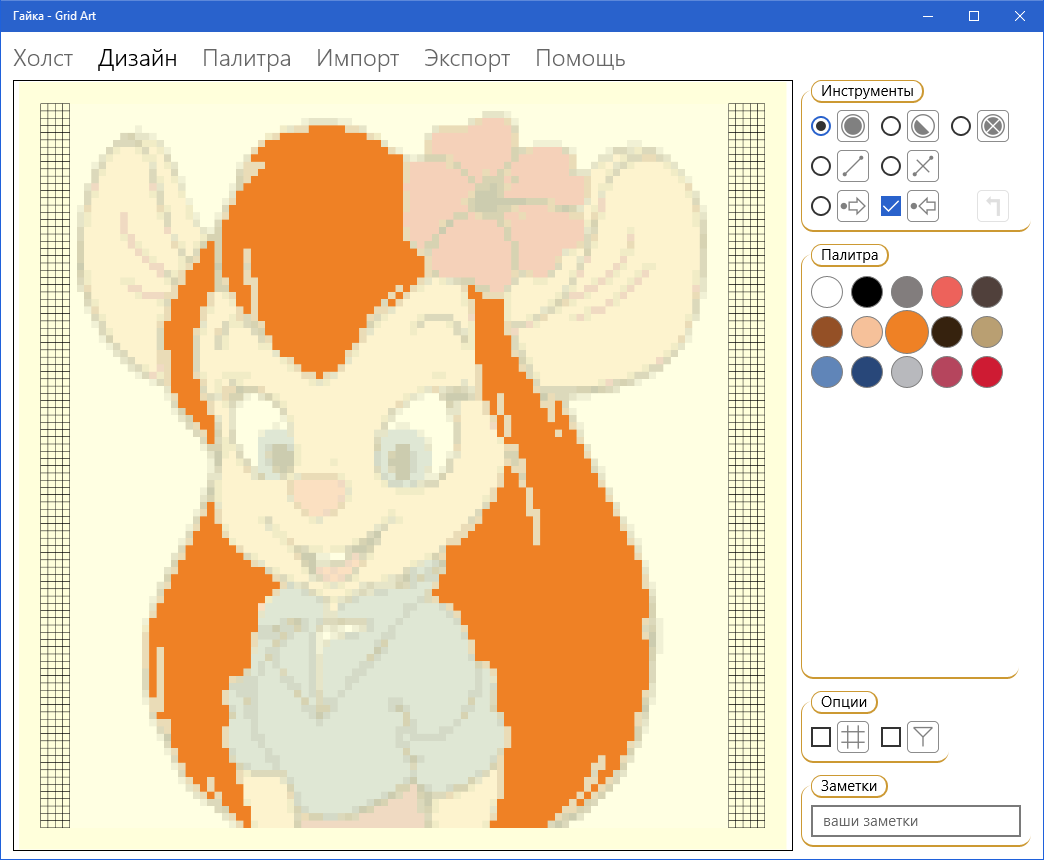
Task: Click the left arrow shift tool icon
Action: [x=923, y=206]
